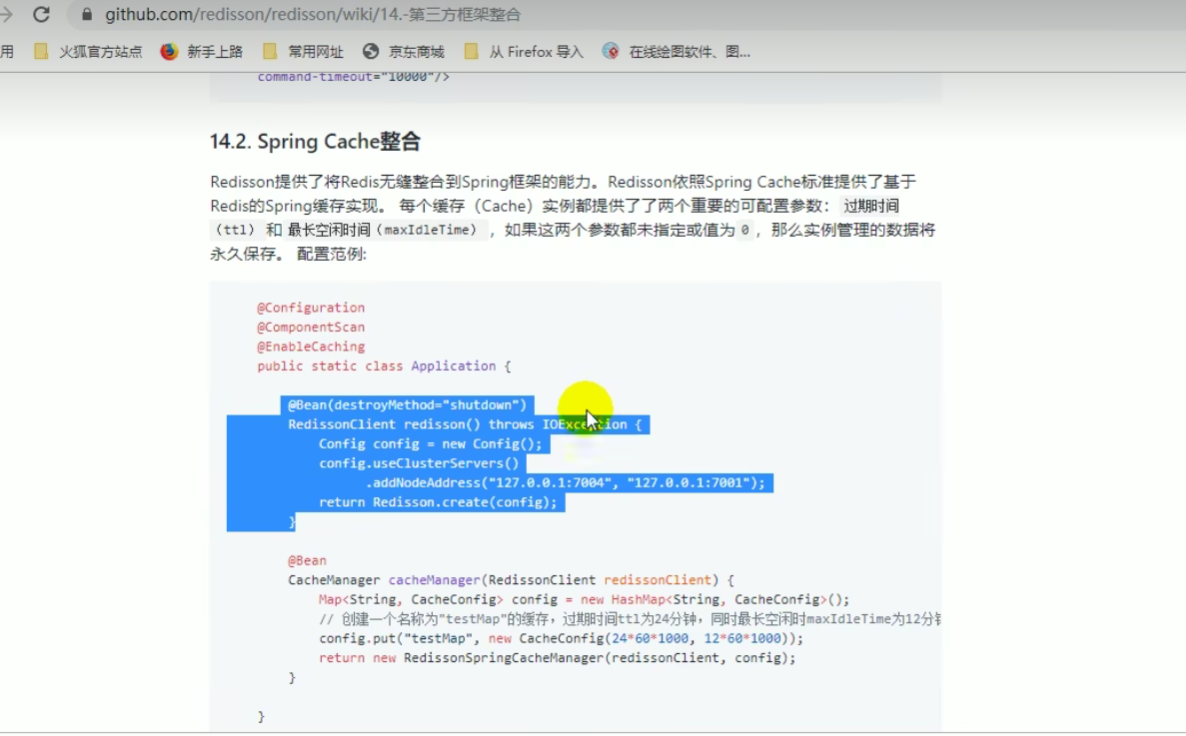
Task: Open the 常用网址 bookmark folder
Action: [315, 51]
